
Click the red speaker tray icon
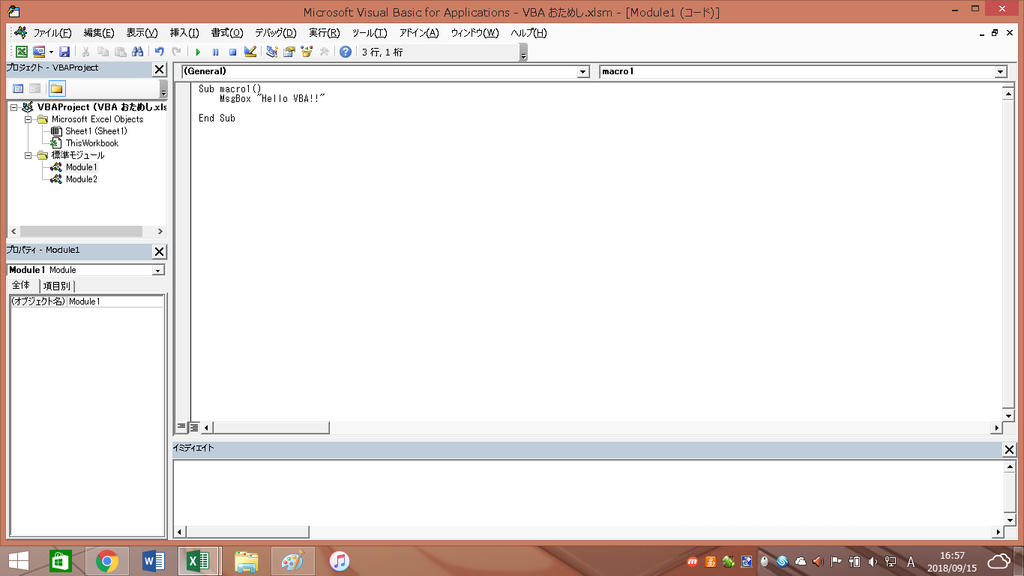(x=818, y=562)
